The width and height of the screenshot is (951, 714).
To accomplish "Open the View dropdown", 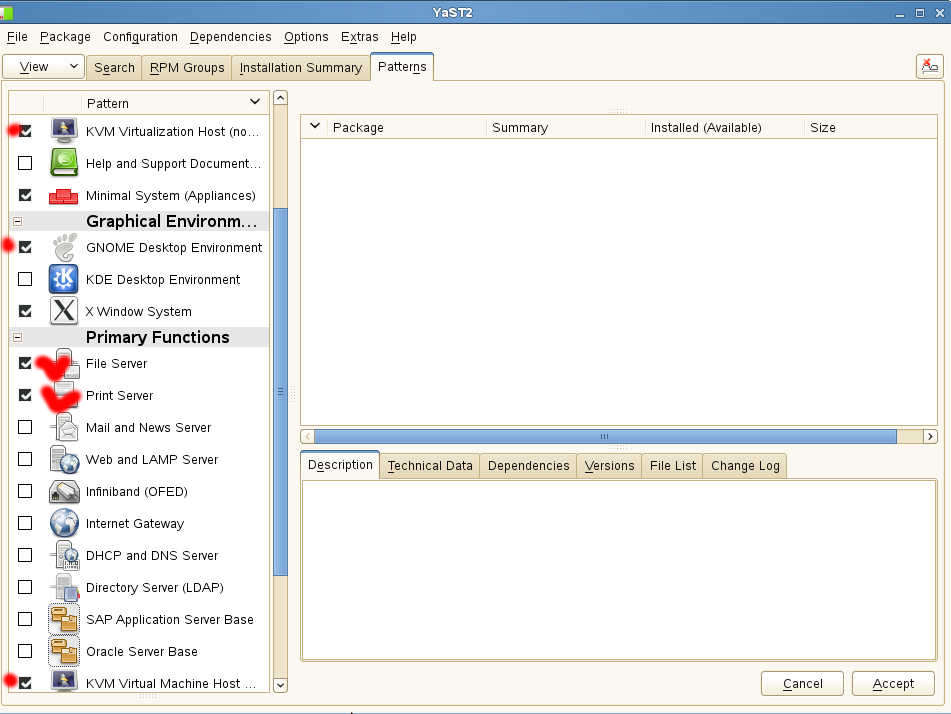I will [x=44, y=66].
